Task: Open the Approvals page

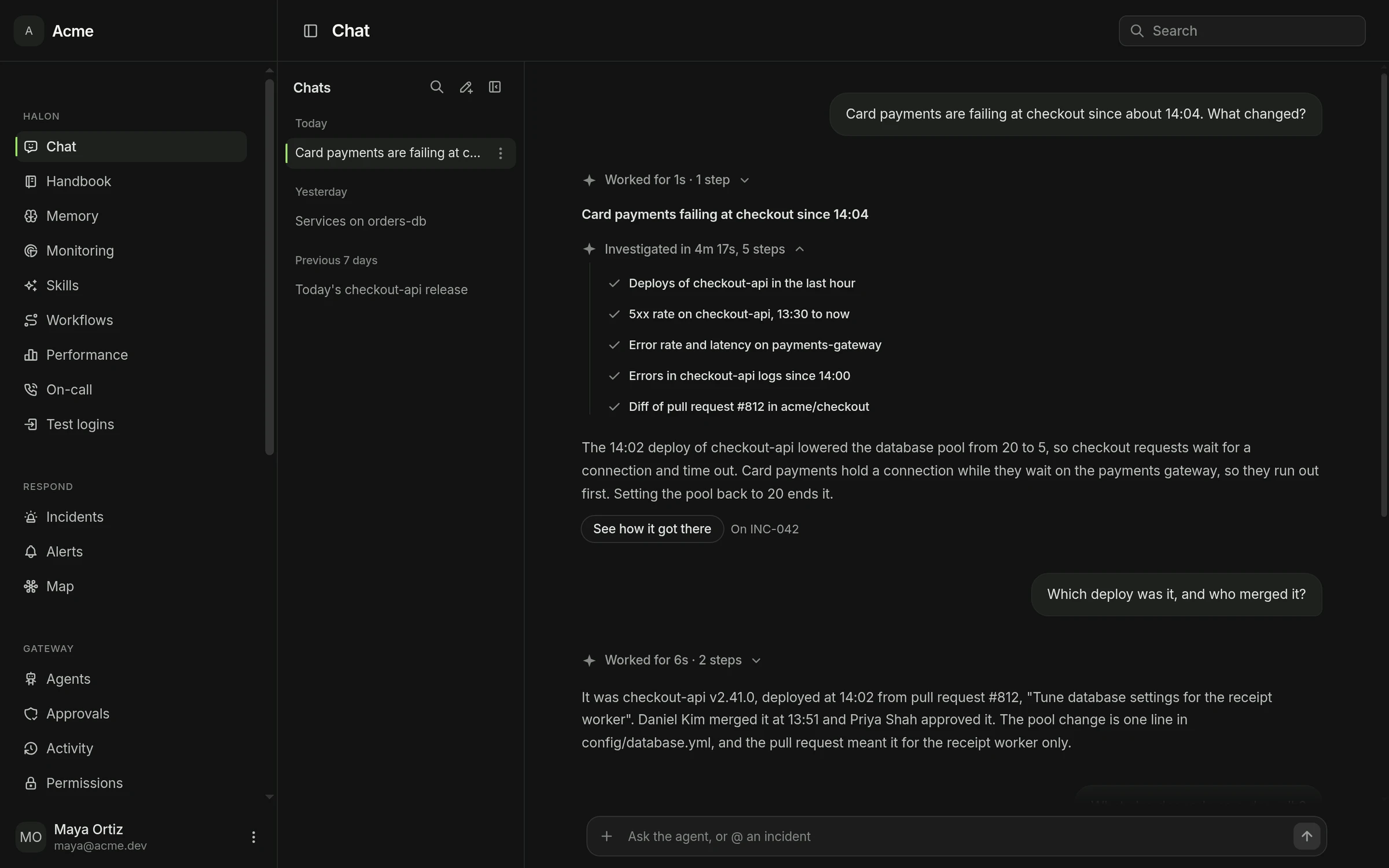Action: [131, 713]
